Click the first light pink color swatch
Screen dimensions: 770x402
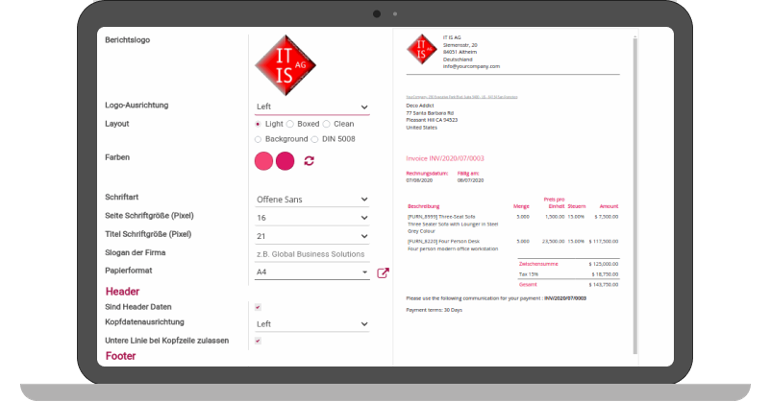(264, 161)
